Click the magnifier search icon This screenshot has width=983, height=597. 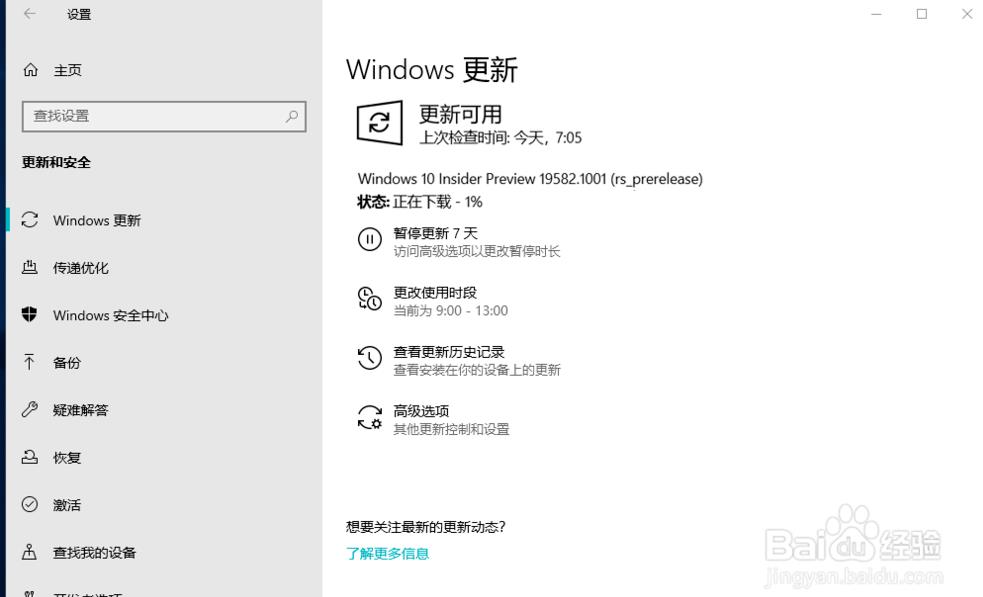point(292,116)
